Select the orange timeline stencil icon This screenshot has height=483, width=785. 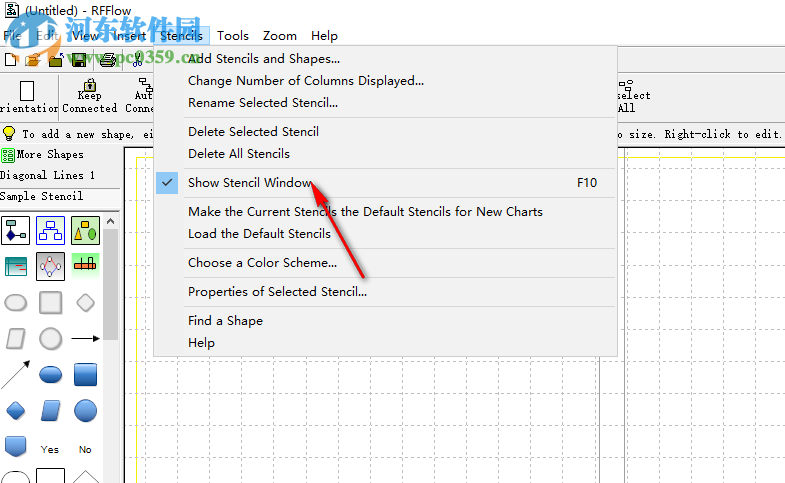[85, 264]
